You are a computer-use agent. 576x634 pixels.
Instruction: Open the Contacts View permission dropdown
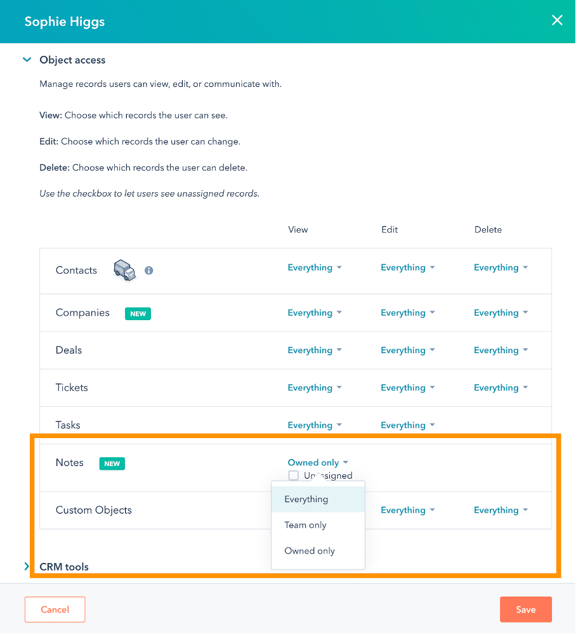click(x=314, y=268)
